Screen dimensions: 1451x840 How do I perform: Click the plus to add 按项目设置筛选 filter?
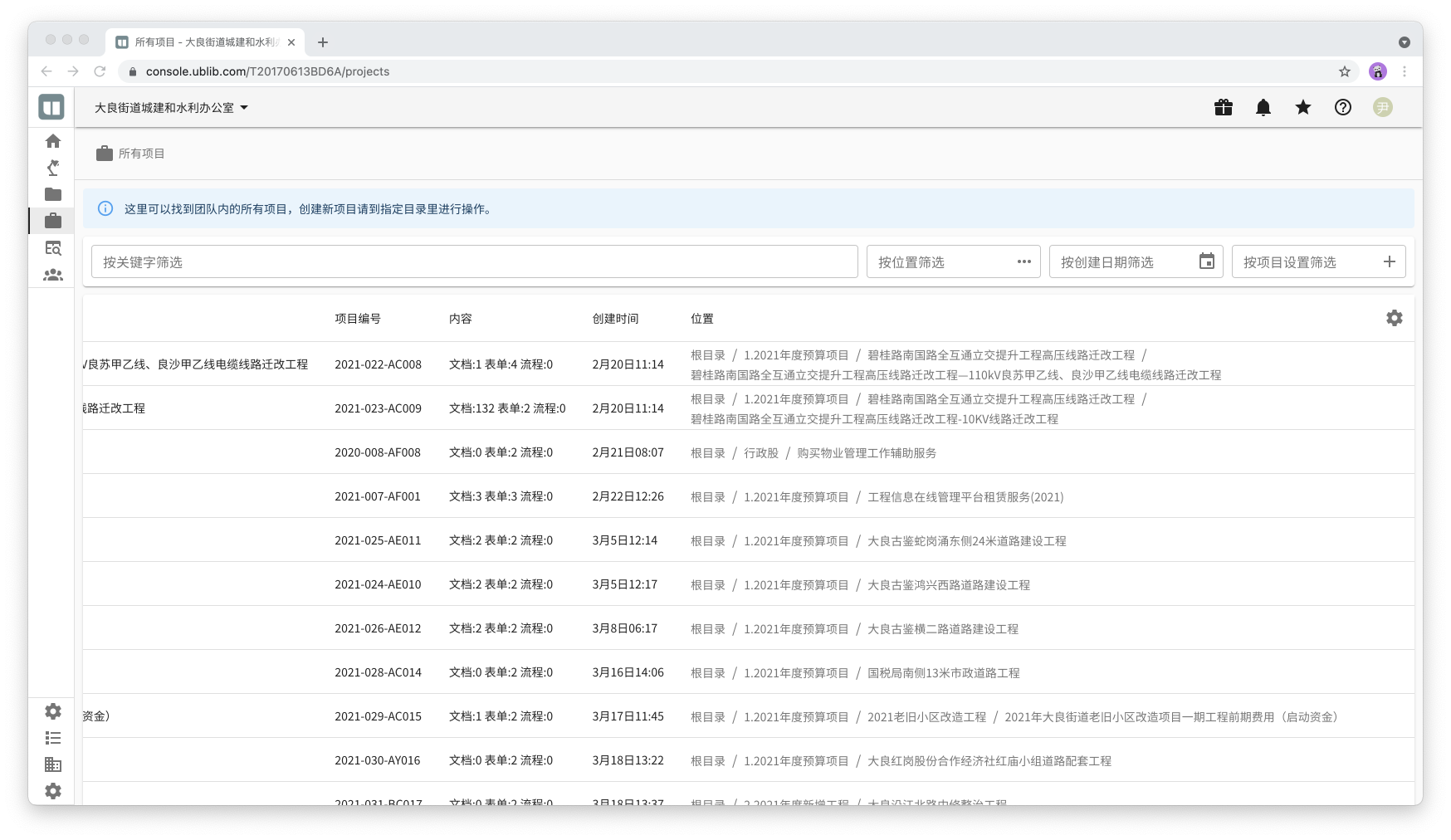pos(1389,262)
